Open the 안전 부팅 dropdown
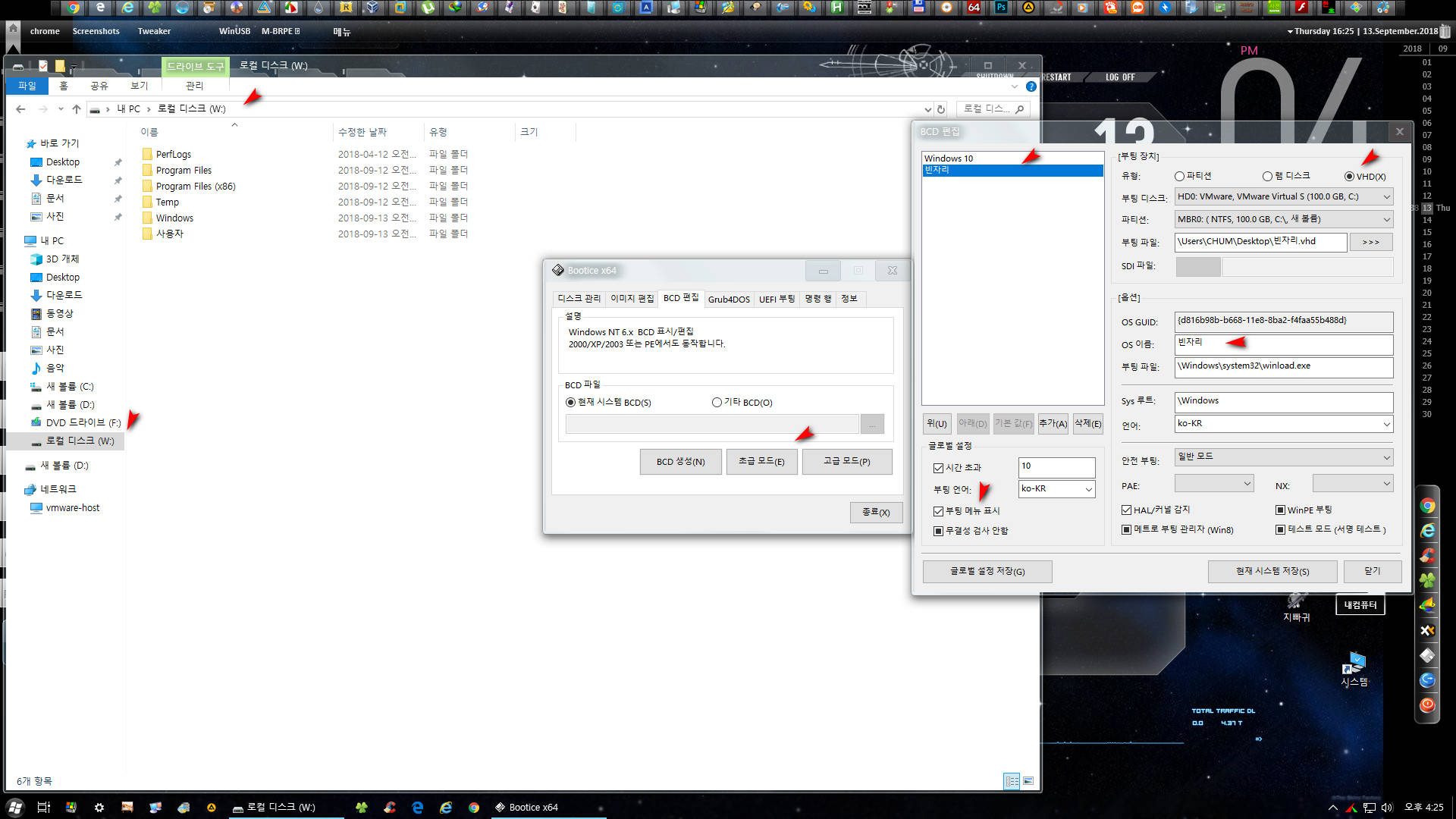The width and height of the screenshot is (1456, 819). pyautogui.click(x=1284, y=457)
